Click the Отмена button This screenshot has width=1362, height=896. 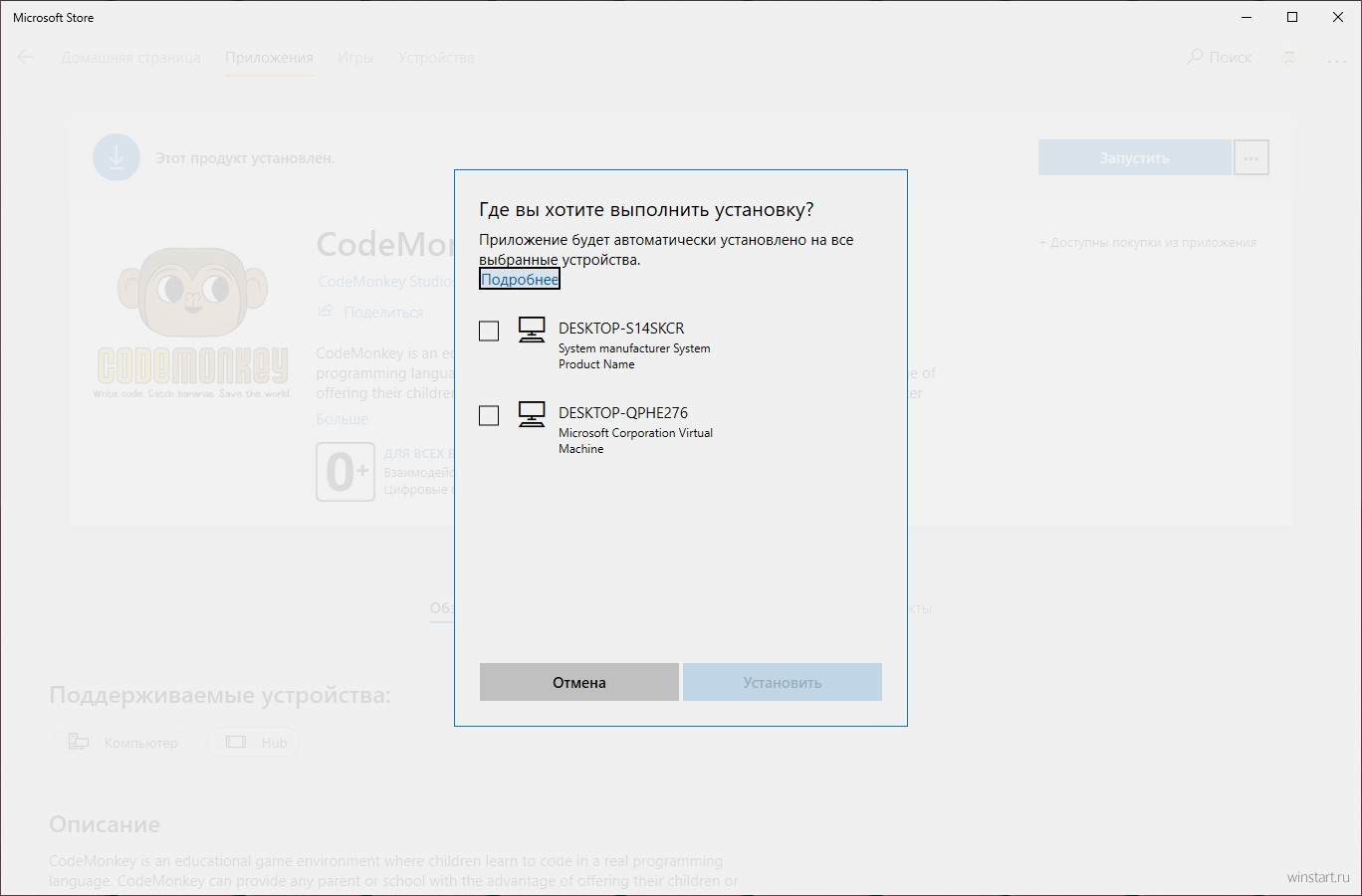coord(579,682)
